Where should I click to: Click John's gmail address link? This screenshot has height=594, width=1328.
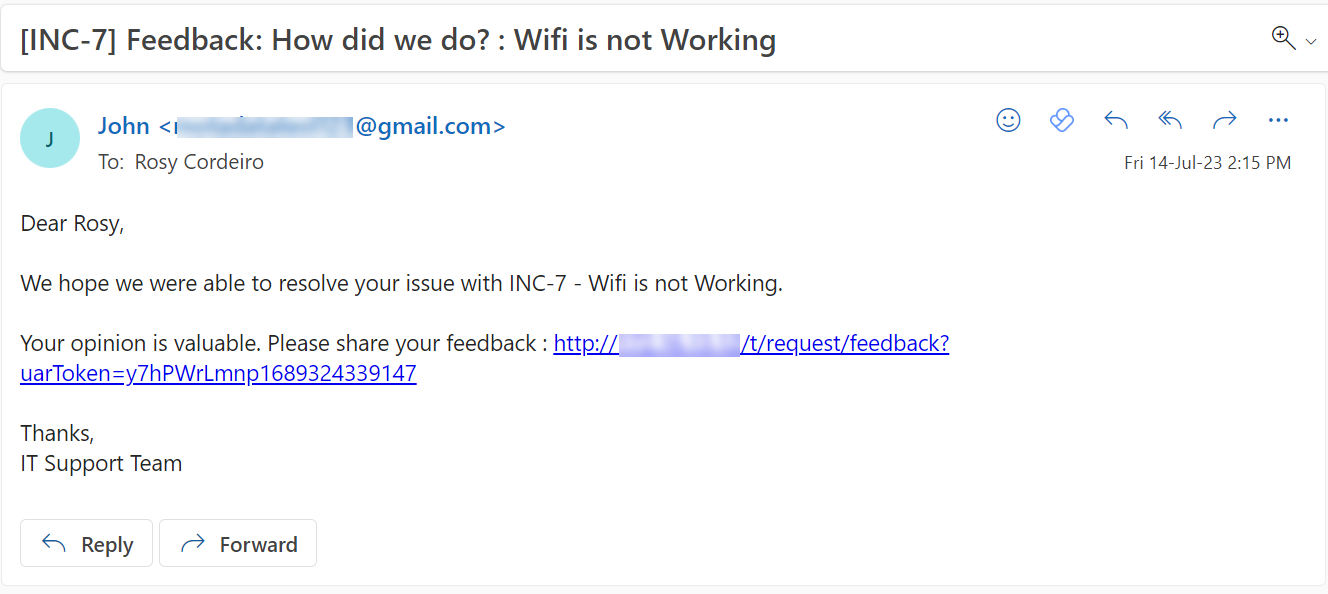400,125
